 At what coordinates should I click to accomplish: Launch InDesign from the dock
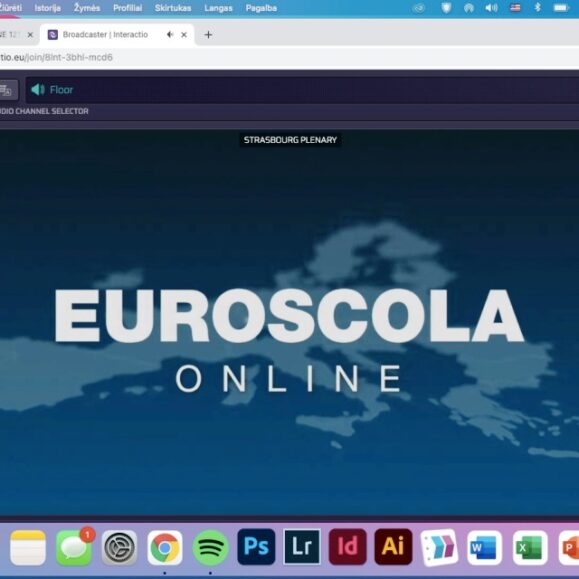coord(347,547)
